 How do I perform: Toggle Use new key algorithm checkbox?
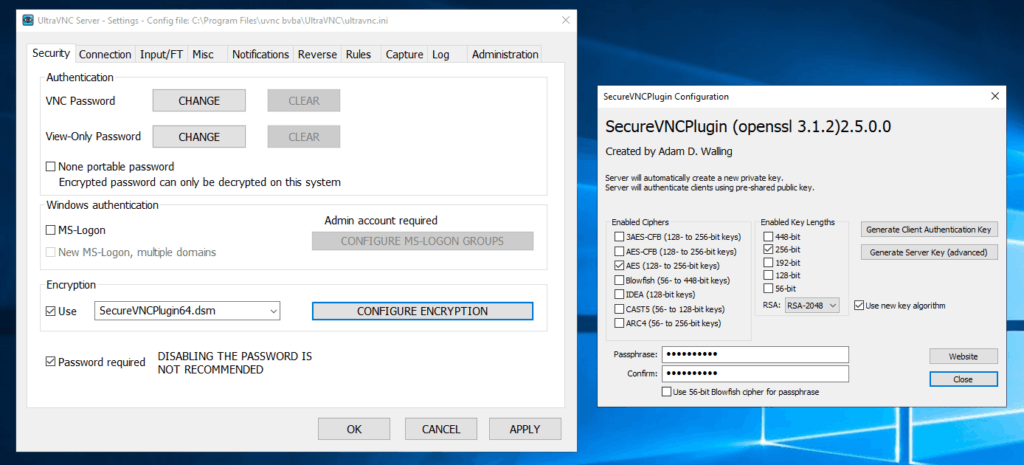point(859,305)
